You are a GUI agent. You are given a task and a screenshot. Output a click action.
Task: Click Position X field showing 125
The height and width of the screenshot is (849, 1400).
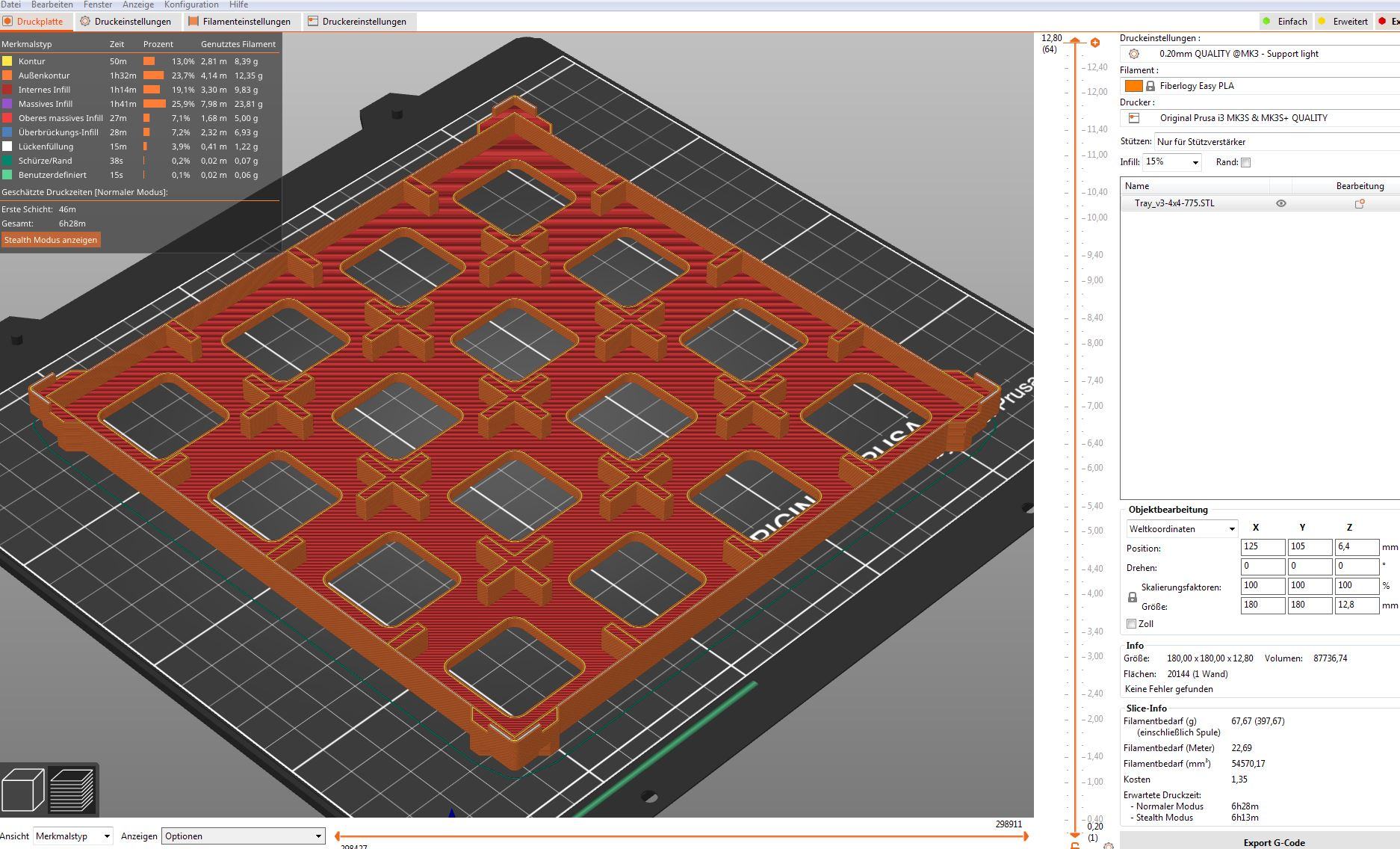[x=1263, y=547]
